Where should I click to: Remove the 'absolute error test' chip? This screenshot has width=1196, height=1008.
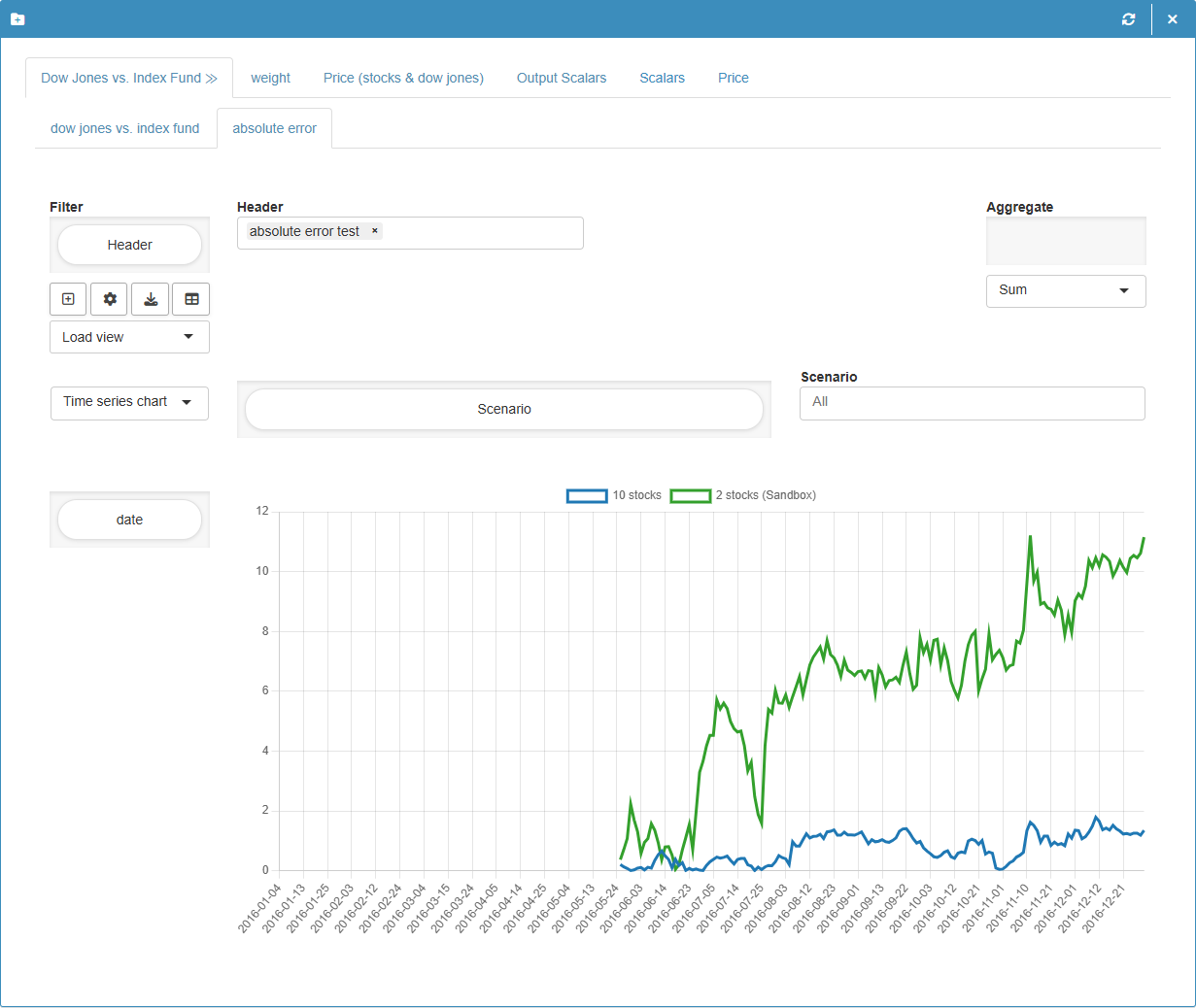click(374, 231)
